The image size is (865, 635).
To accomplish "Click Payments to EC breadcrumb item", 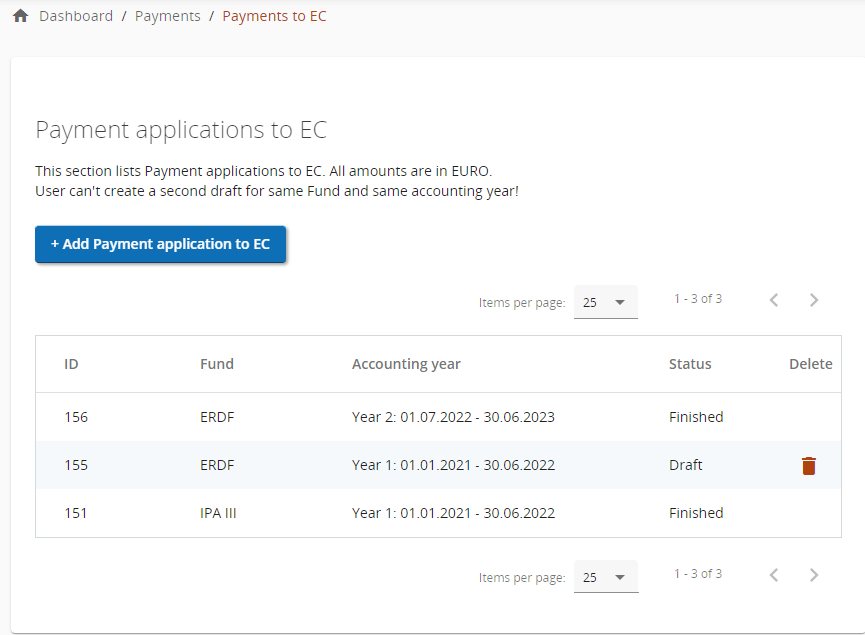I will 274,16.
